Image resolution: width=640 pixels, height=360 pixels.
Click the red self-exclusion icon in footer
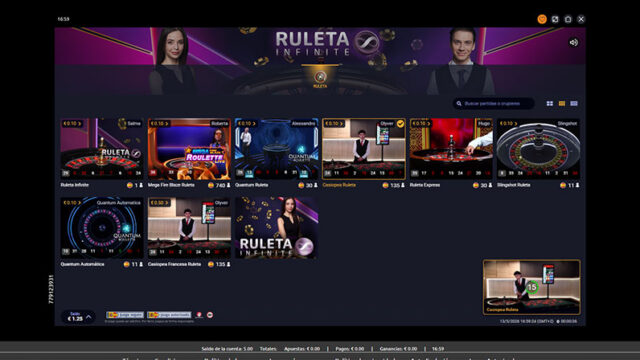coord(199,315)
